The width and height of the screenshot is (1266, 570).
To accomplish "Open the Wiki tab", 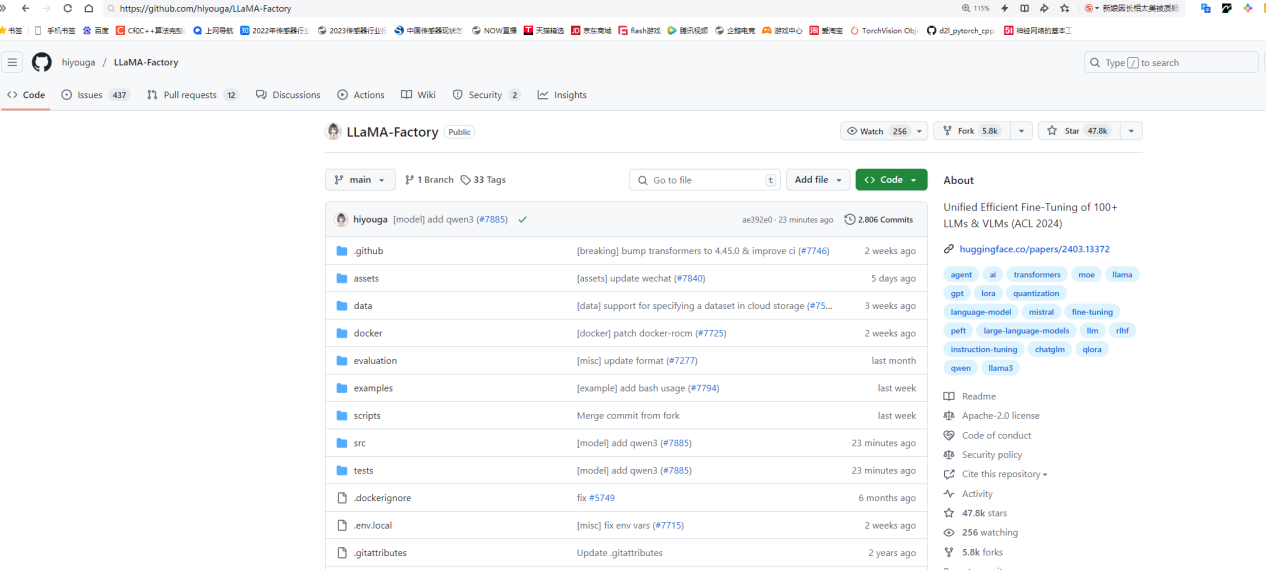I will coord(418,95).
